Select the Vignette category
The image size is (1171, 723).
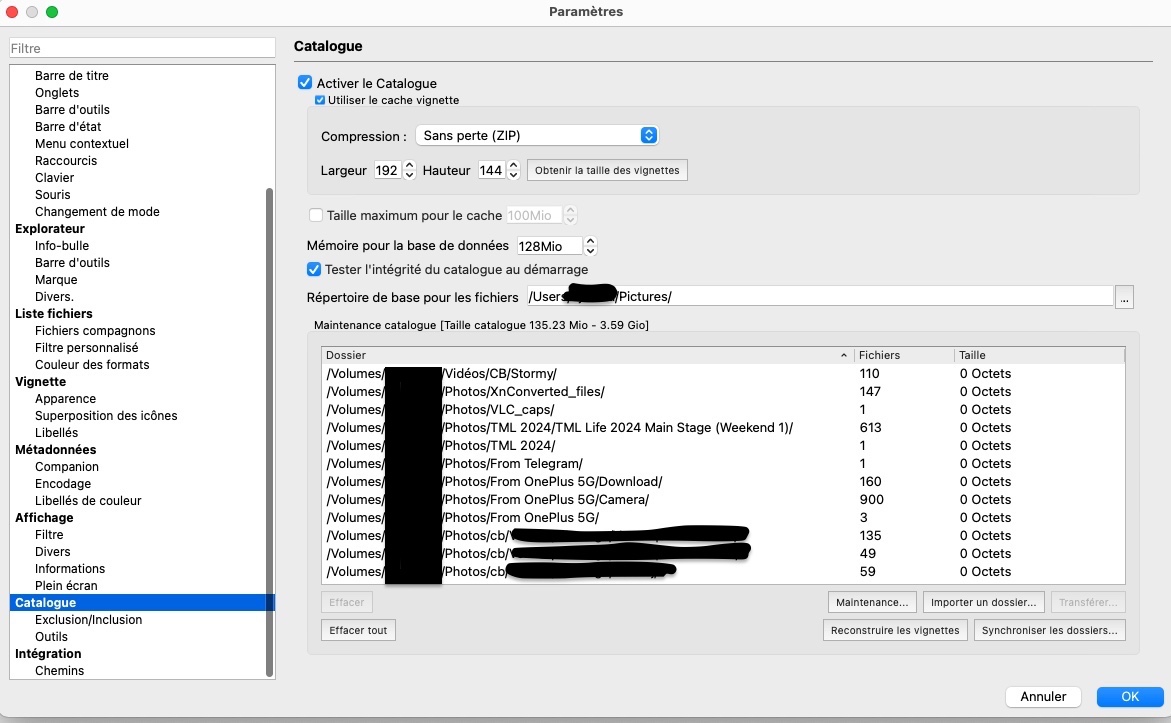(40, 382)
